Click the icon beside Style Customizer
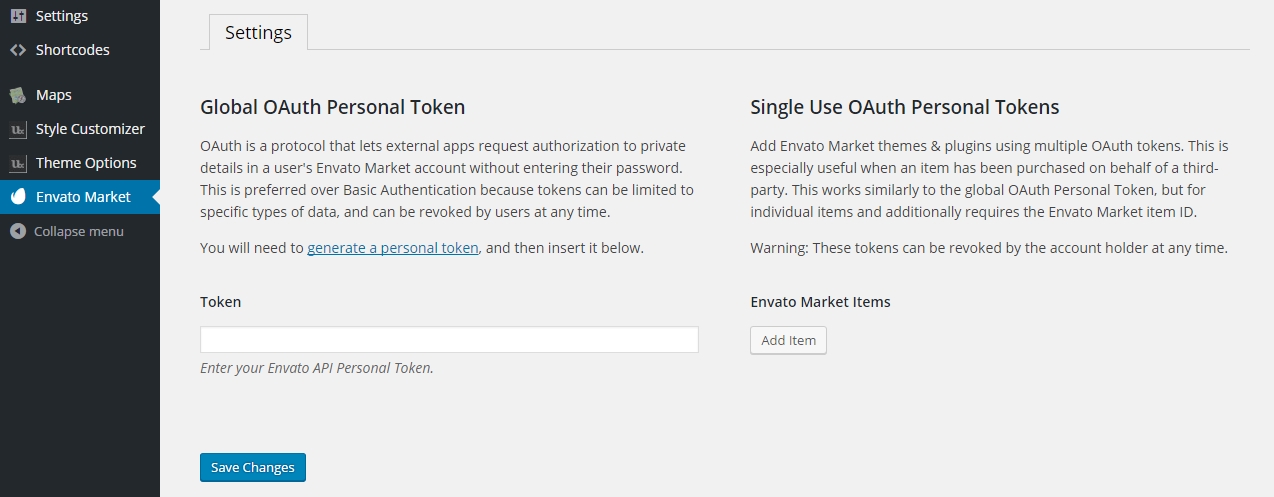 tap(18, 129)
